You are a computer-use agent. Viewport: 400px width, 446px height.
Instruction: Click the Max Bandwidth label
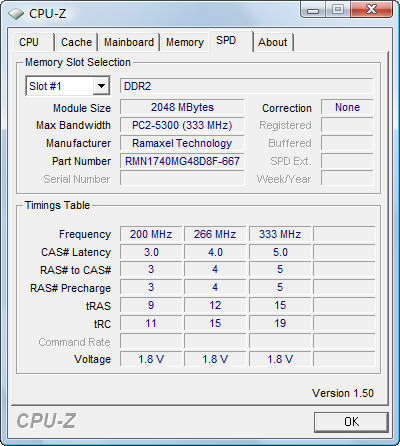73,125
